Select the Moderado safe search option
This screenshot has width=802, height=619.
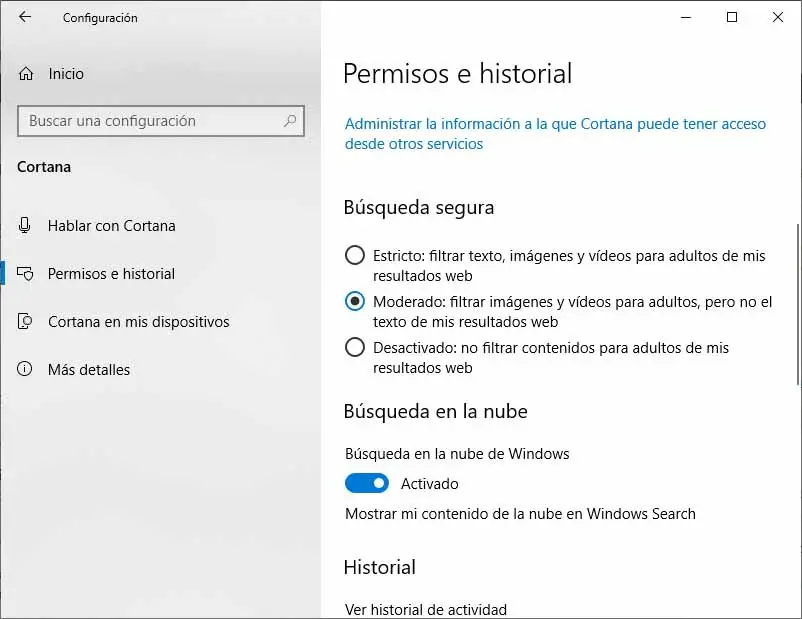point(354,302)
